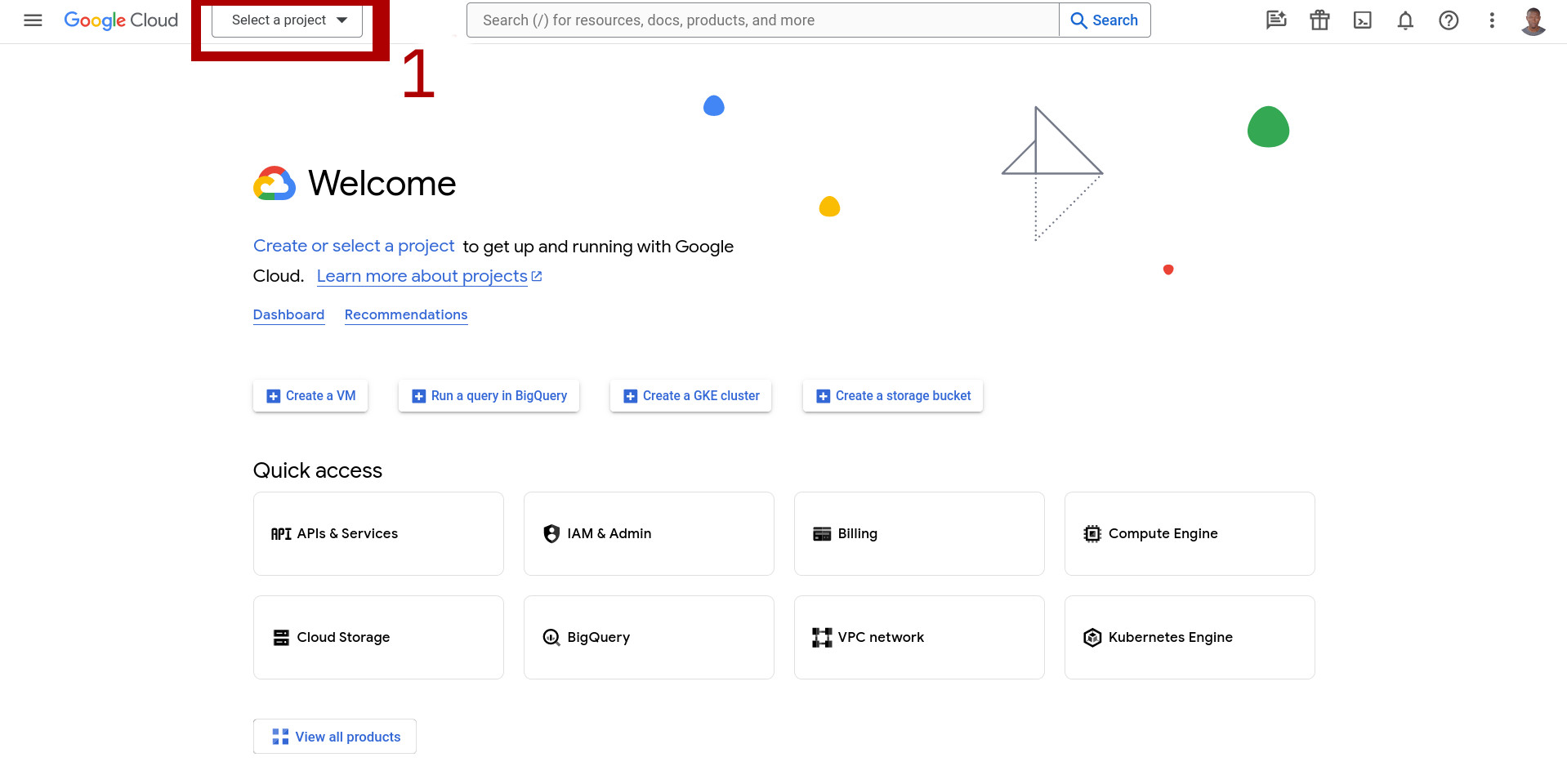Open the Billing quick access card

(919, 533)
